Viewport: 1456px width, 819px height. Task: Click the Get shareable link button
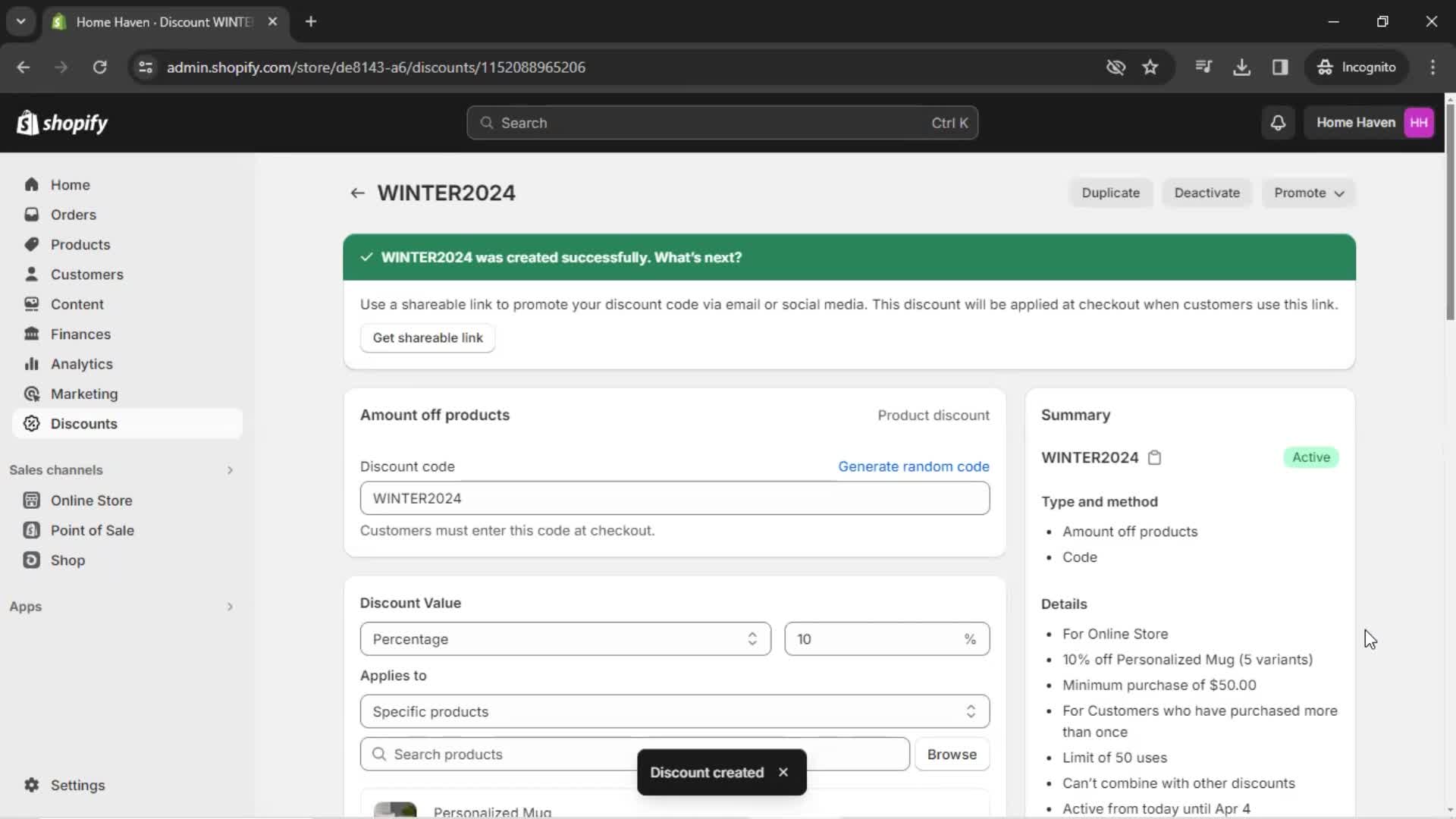click(428, 338)
